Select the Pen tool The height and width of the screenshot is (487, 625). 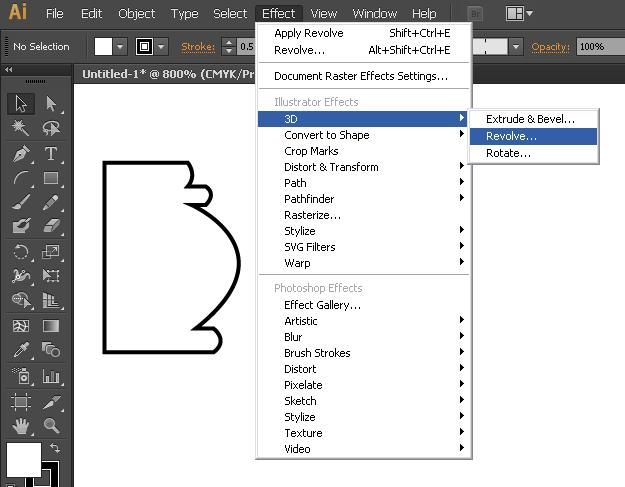(x=21, y=153)
